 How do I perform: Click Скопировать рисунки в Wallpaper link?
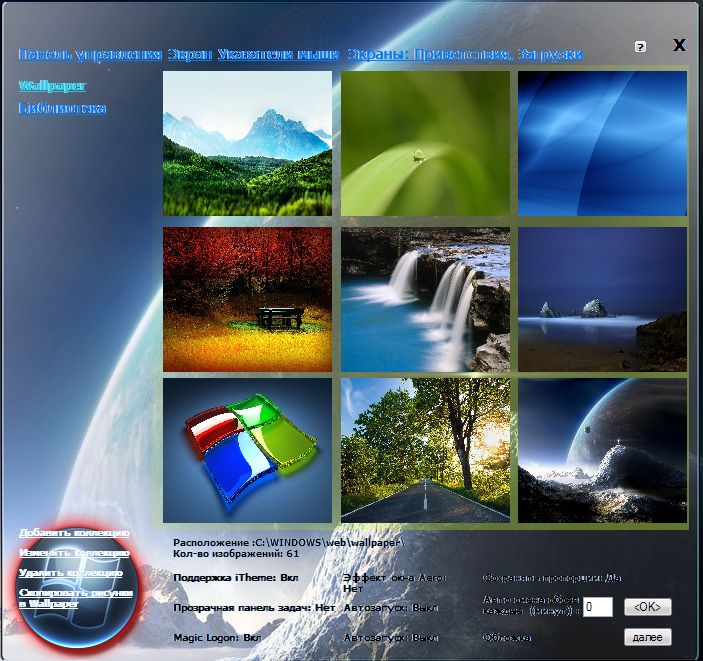(76, 598)
